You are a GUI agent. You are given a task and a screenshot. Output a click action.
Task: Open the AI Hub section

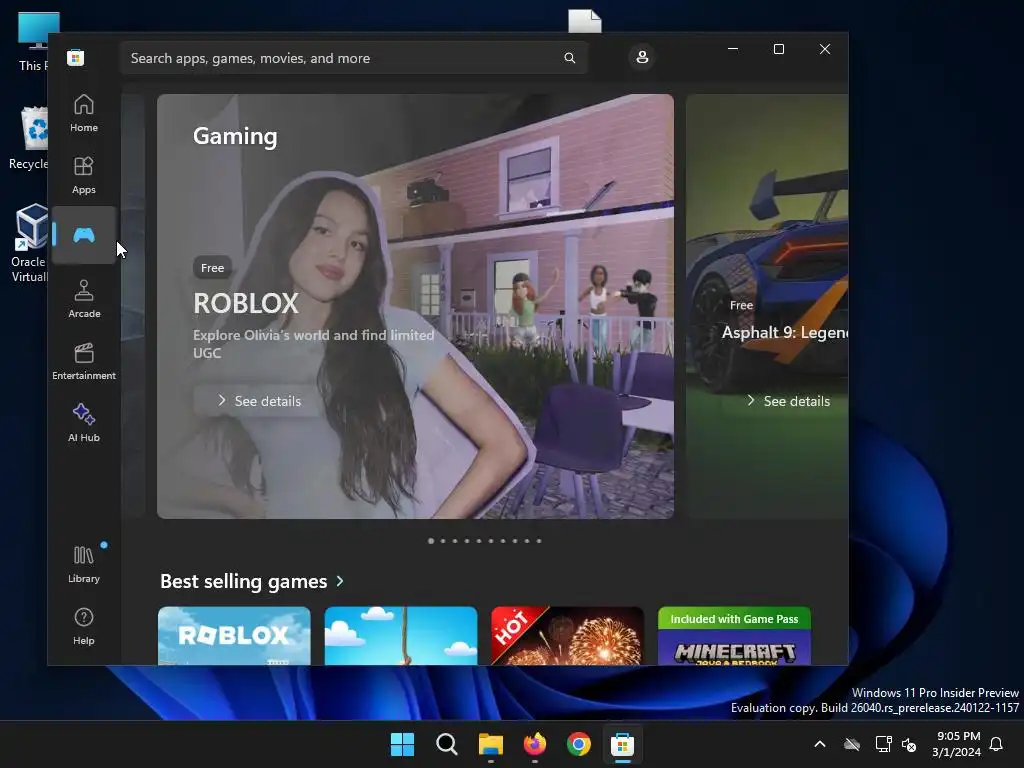84,423
